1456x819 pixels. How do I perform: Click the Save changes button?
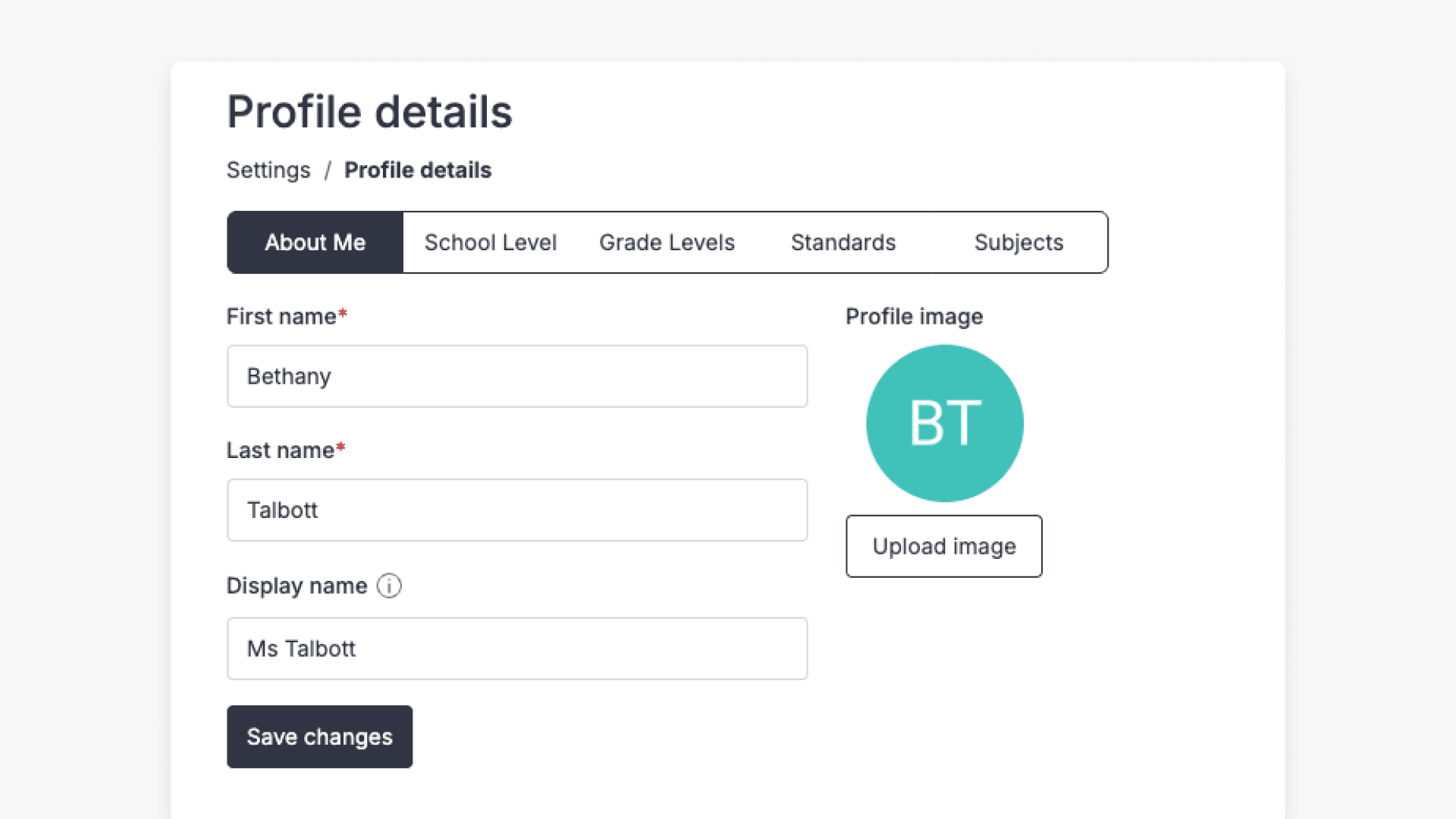click(320, 737)
